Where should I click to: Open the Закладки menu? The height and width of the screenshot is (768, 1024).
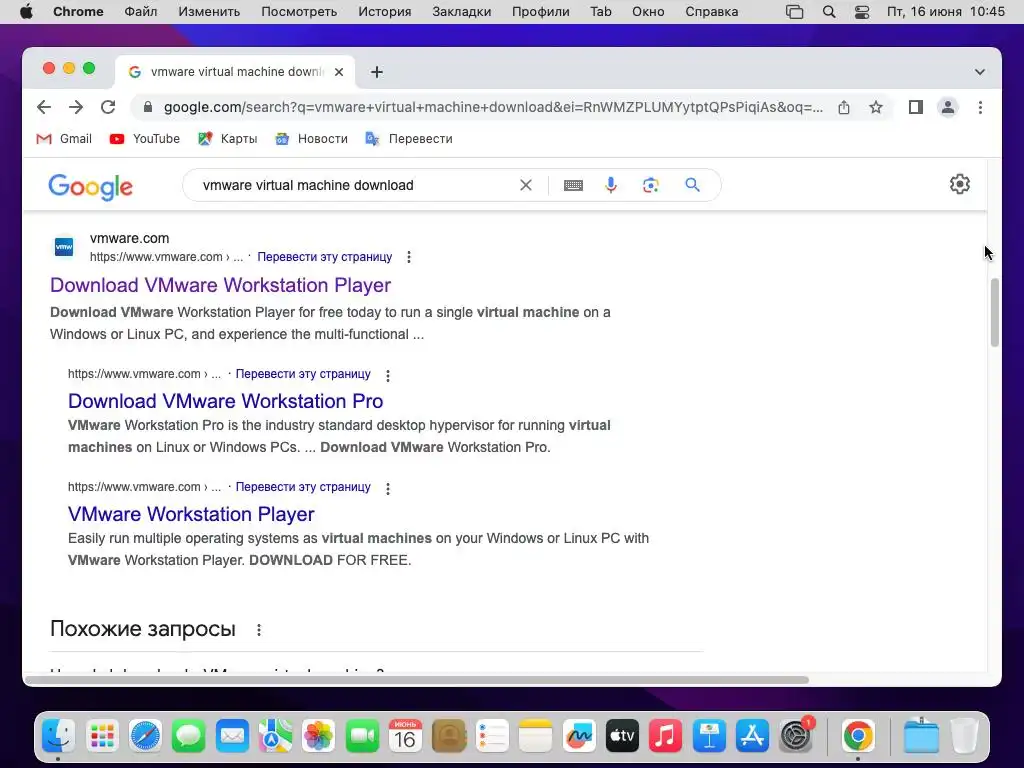pos(462,12)
